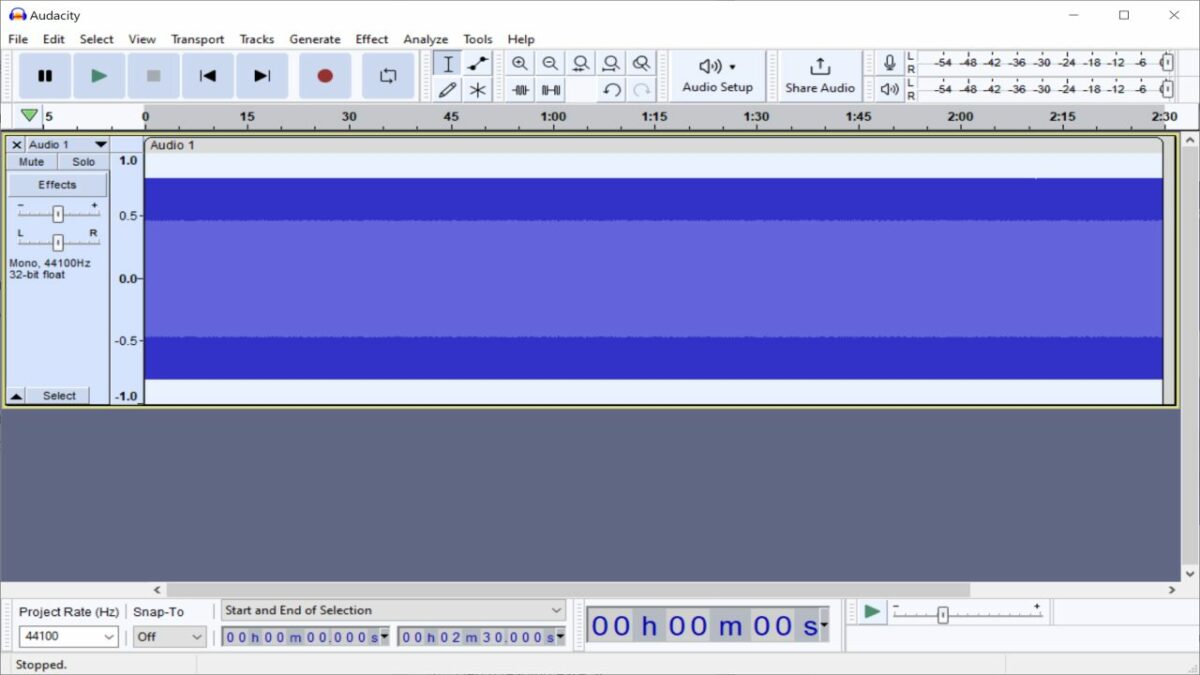1200x675 pixels.
Task: Click the green timeline playhead triangle
Action: [29, 116]
